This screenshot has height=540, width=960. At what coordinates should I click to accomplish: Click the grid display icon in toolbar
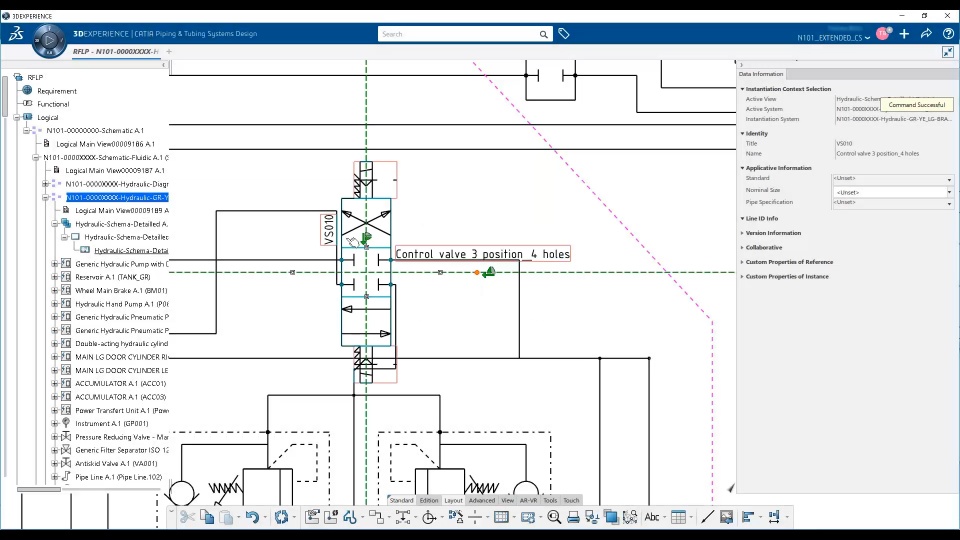[501, 517]
